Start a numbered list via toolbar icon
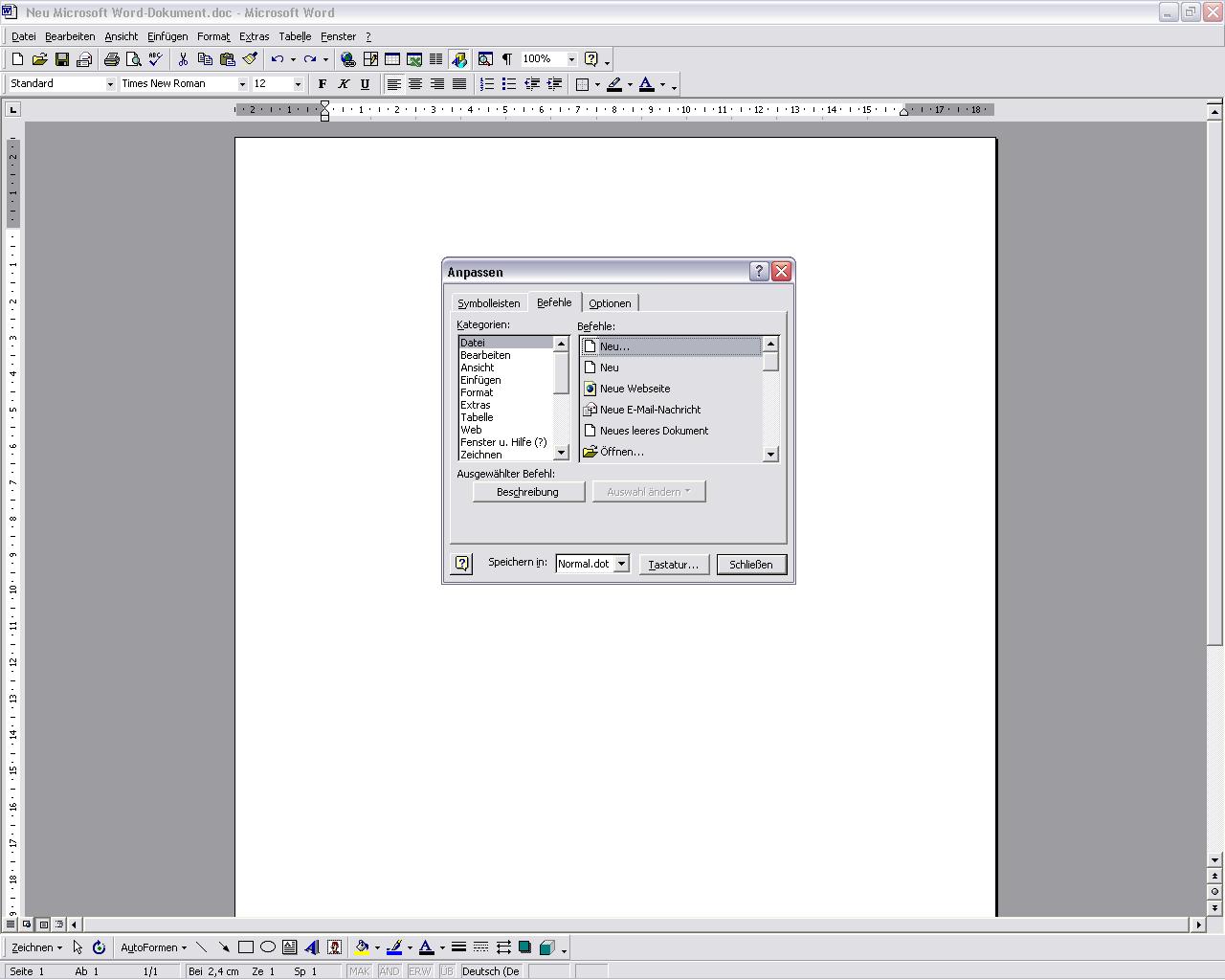Screen dimensions: 1225x980 coord(487,84)
